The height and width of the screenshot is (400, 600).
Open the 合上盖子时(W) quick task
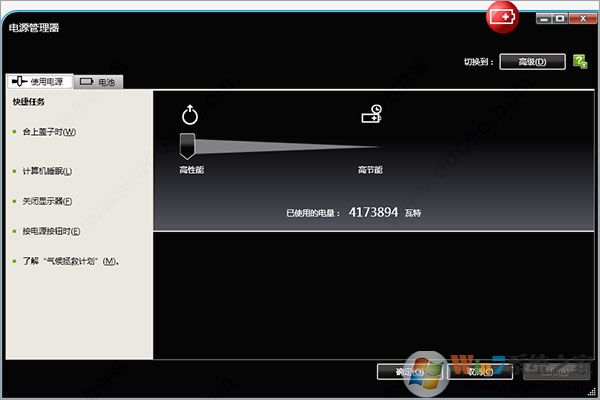[x=49, y=132]
